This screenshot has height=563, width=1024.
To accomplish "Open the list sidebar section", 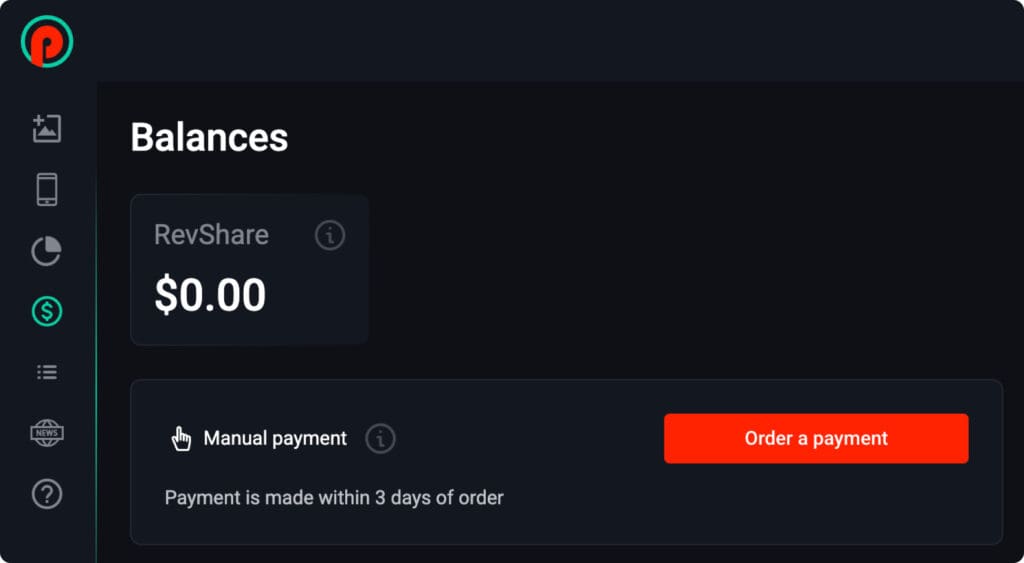I will pos(47,372).
